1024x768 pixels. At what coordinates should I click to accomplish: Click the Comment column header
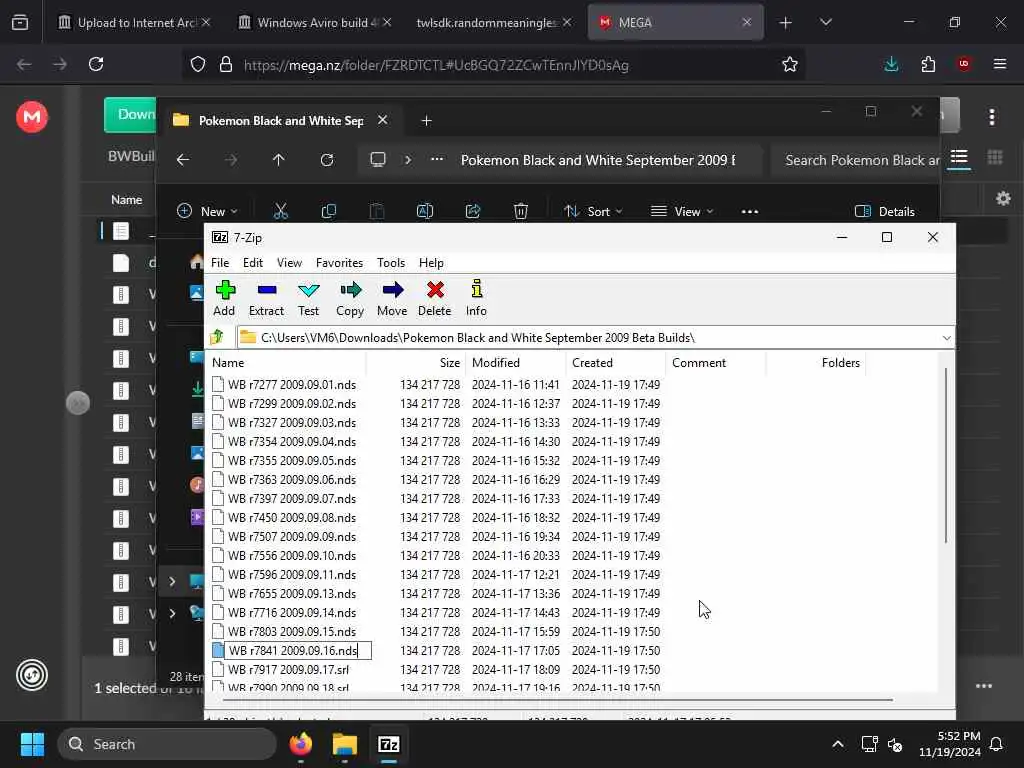pos(715,362)
